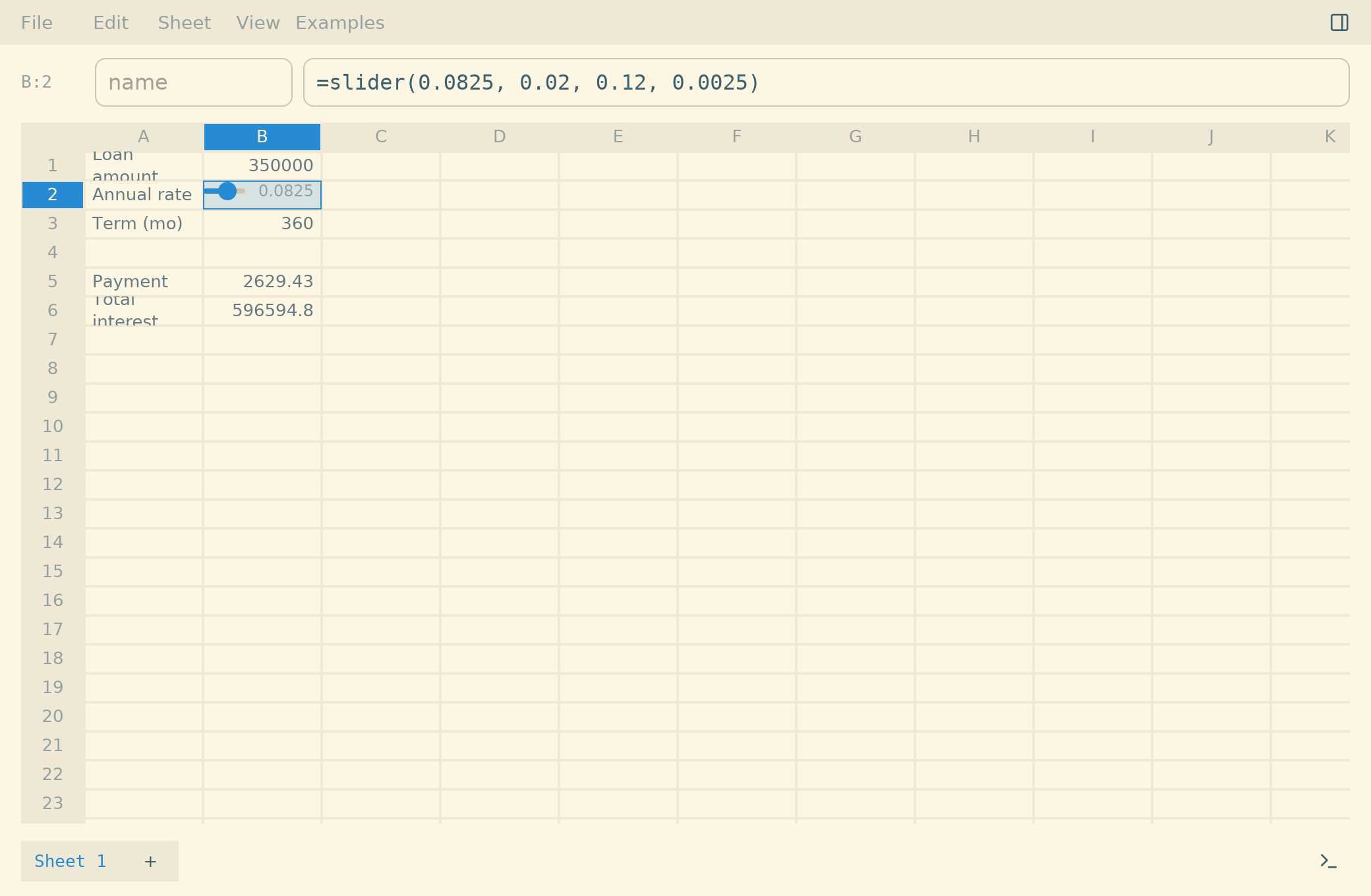Select column C header
The image size is (1371, 896).
coord(381,137)
